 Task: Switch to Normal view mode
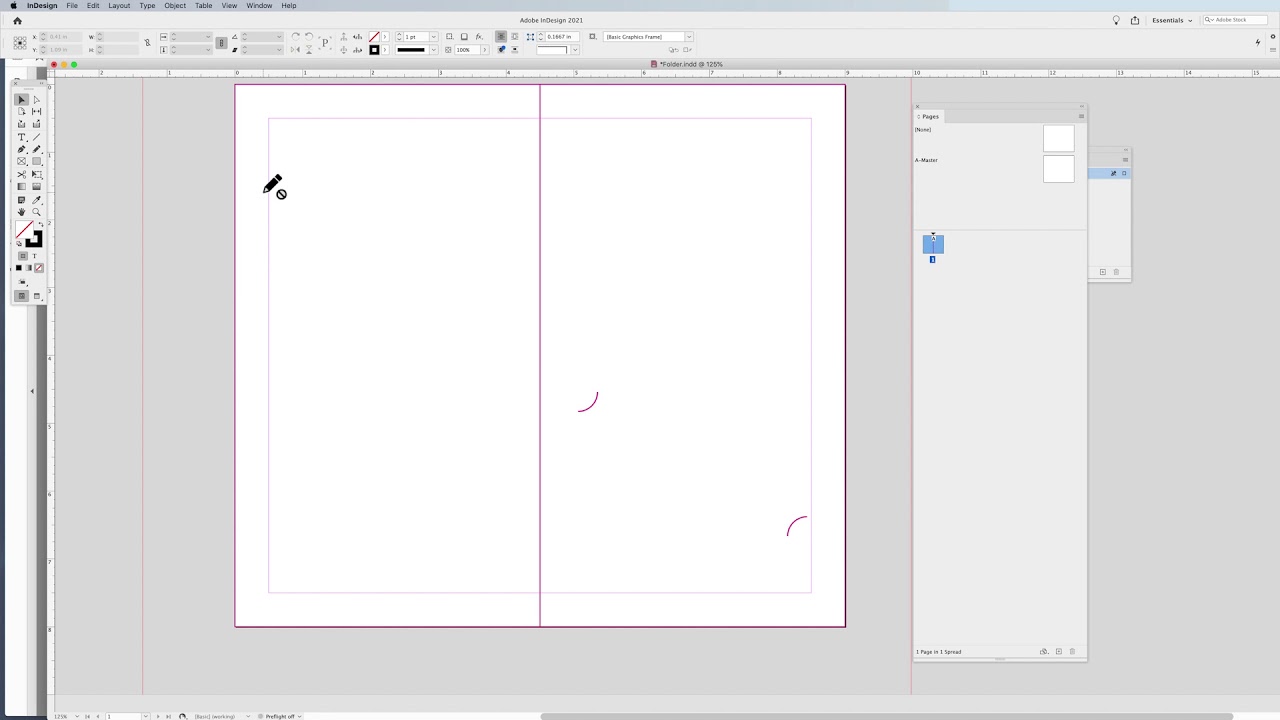click(21, 296)
